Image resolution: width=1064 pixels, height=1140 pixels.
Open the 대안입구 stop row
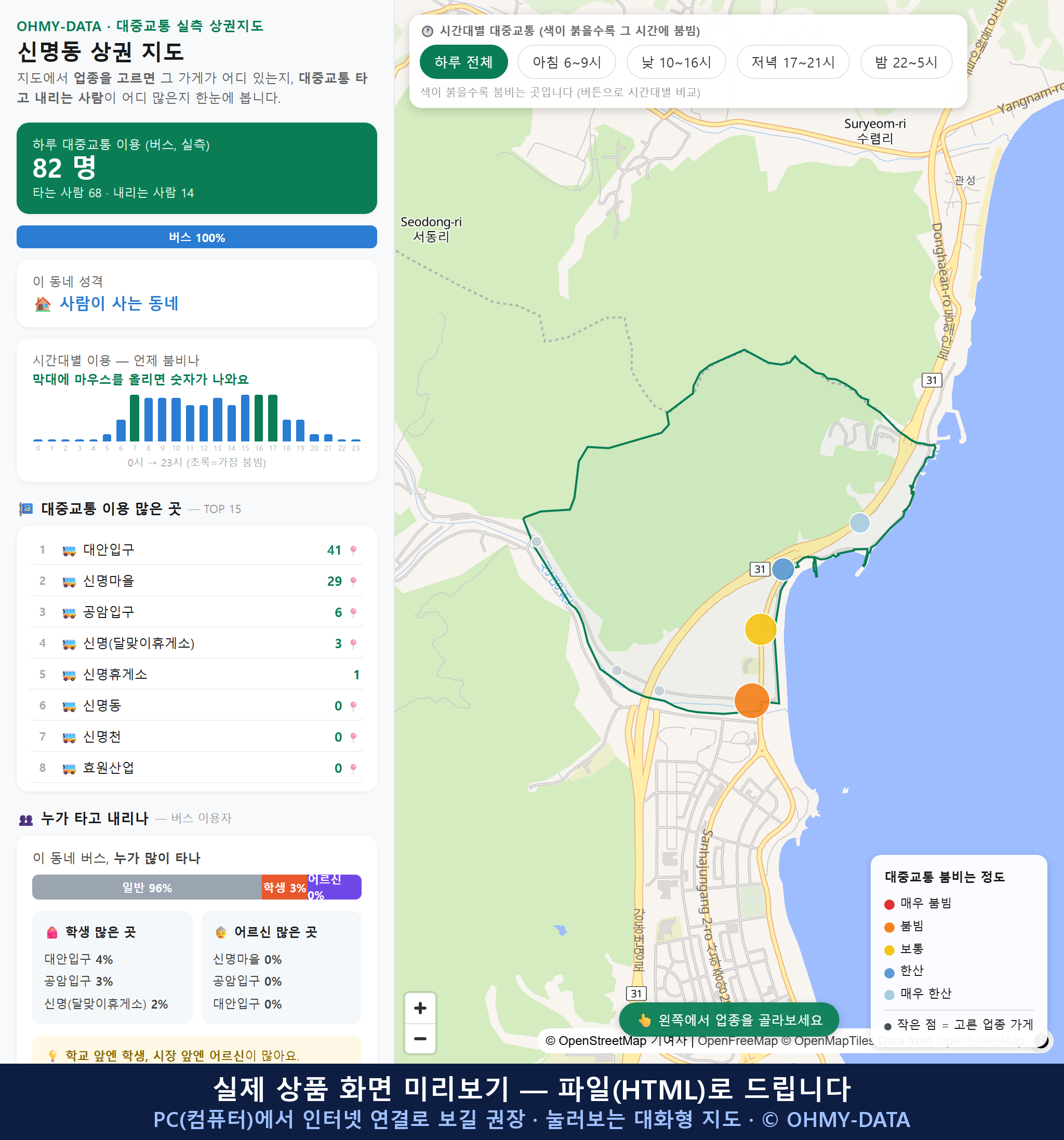coord(196,550)
